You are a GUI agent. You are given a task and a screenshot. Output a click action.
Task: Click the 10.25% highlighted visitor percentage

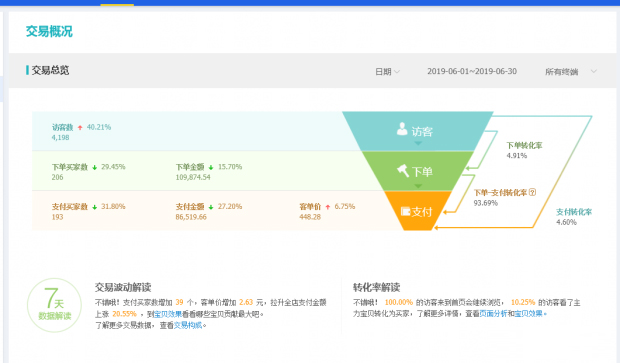pyautogui.click(x=523, y=302)
